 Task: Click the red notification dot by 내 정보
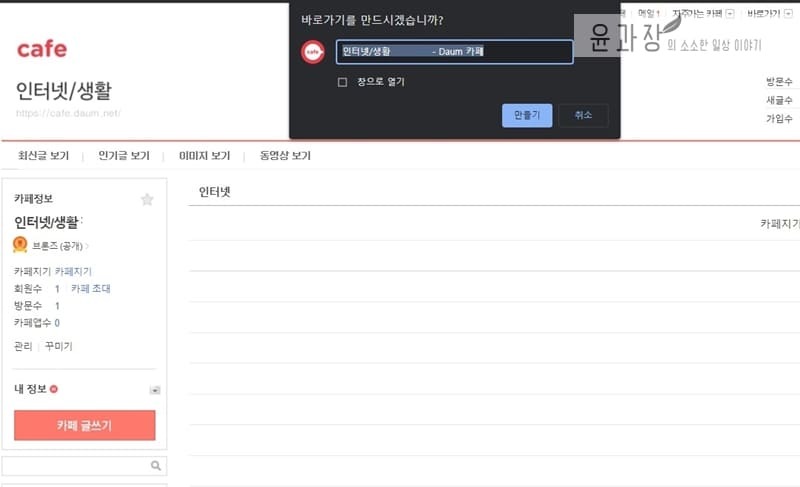tap(54, 389)
